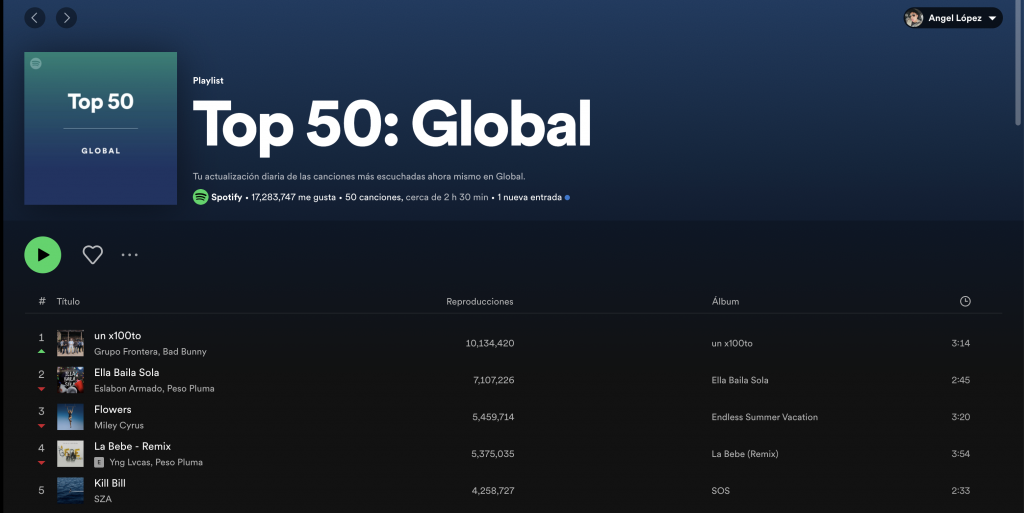This screenshot has height=513, width=1024.
Task: Open the Endless Summer Vacation album
Action: click(x=764, y=417)
